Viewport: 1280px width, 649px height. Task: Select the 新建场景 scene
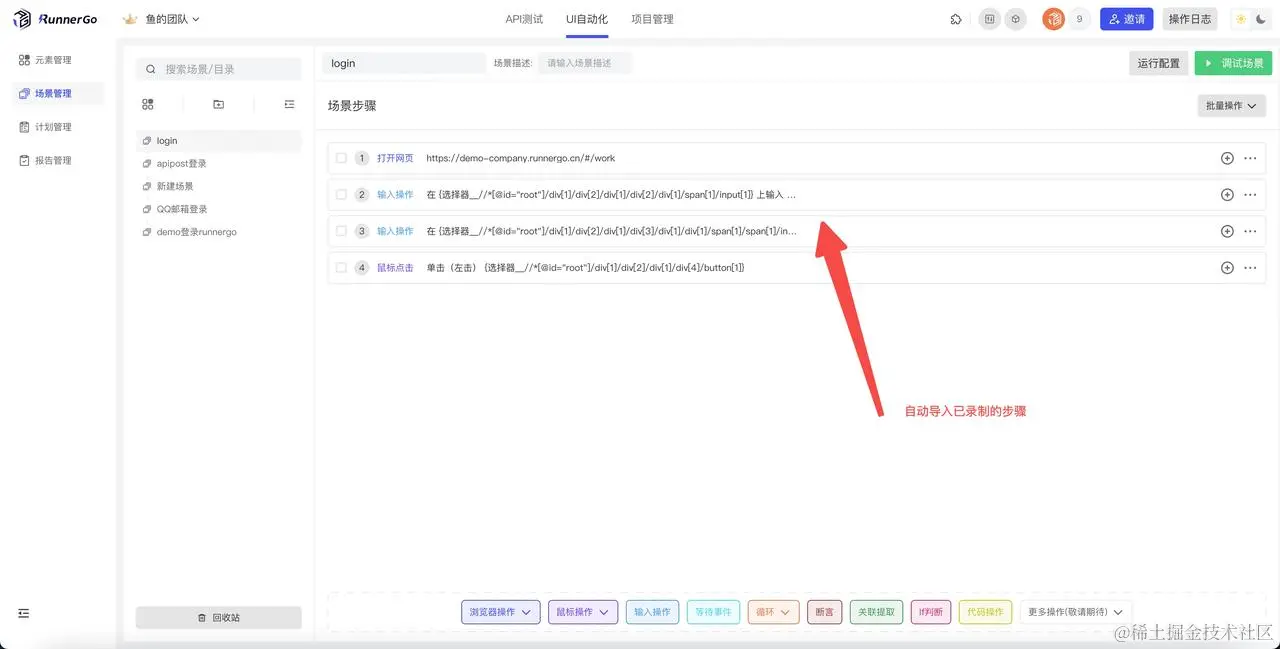point(219,186)
